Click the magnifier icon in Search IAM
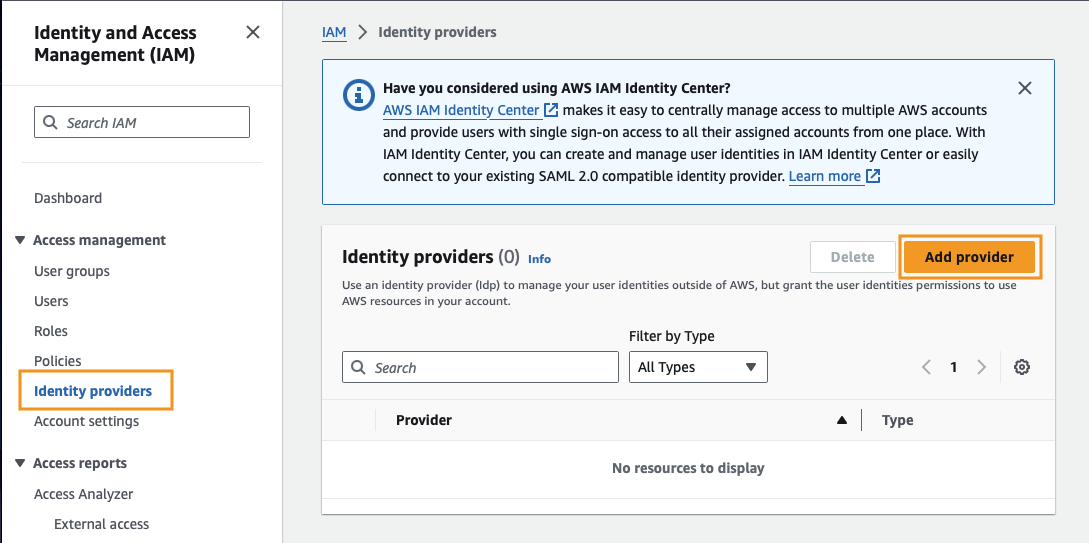 (50, 122)
